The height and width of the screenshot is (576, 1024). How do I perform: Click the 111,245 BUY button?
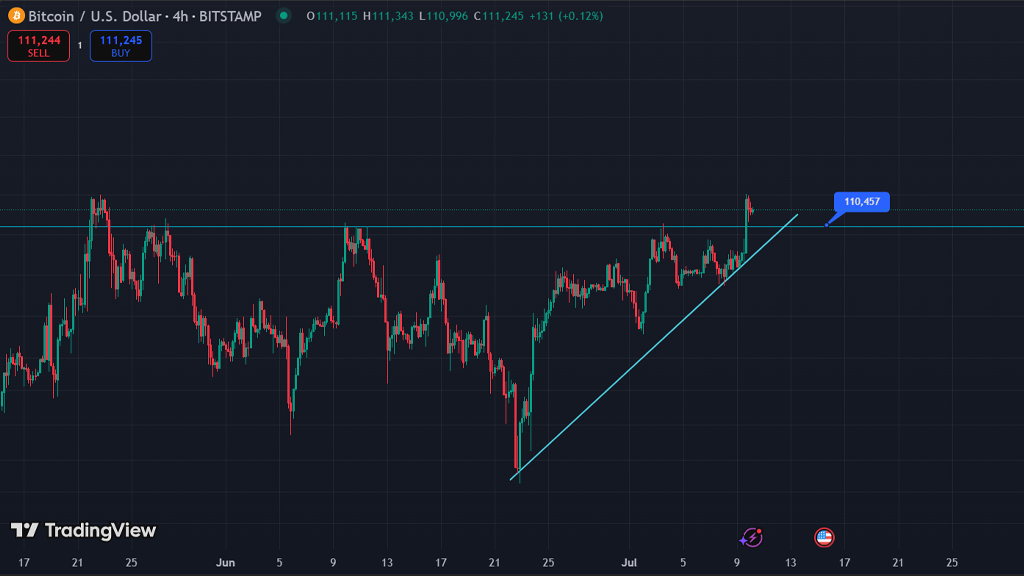pos(121,46)
